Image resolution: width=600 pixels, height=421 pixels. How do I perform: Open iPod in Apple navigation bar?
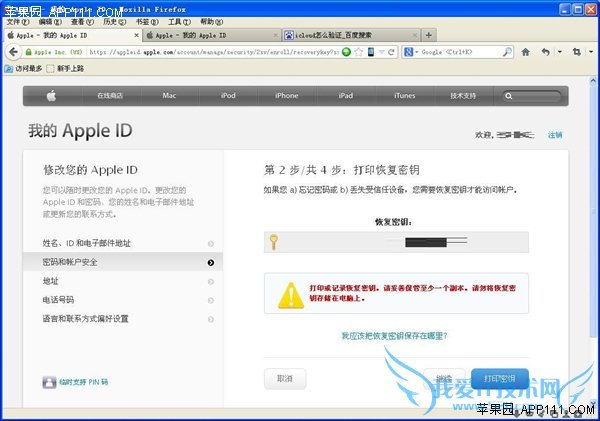[228, 96]
